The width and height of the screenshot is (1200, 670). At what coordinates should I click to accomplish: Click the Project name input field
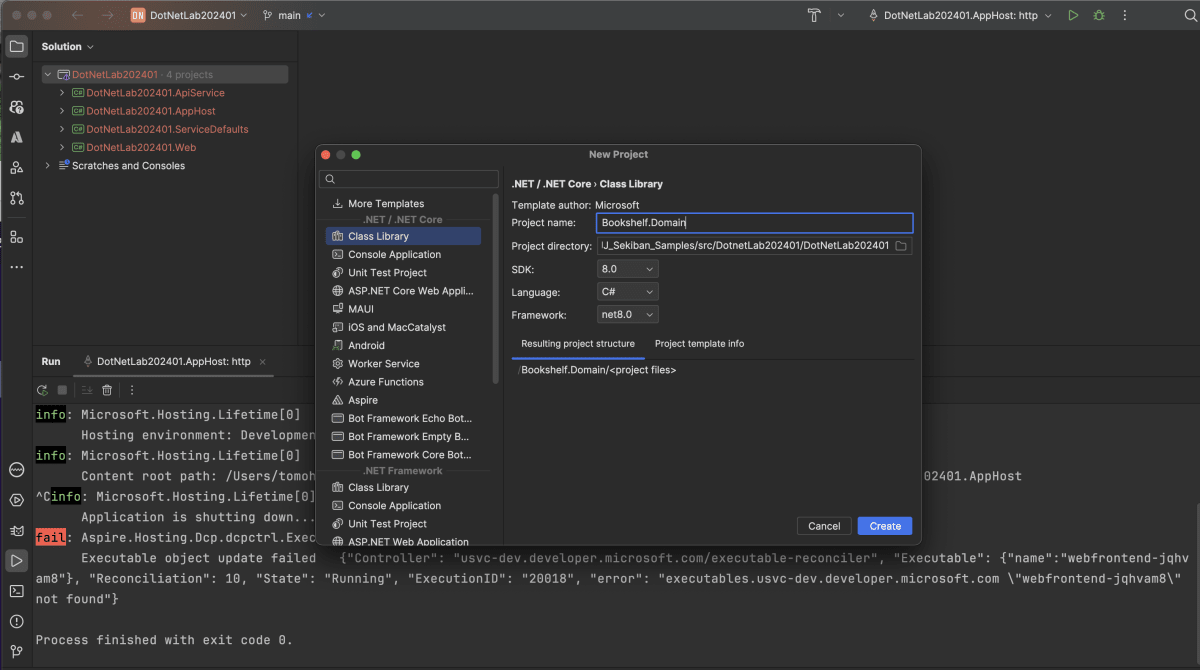tap(754, 223)
